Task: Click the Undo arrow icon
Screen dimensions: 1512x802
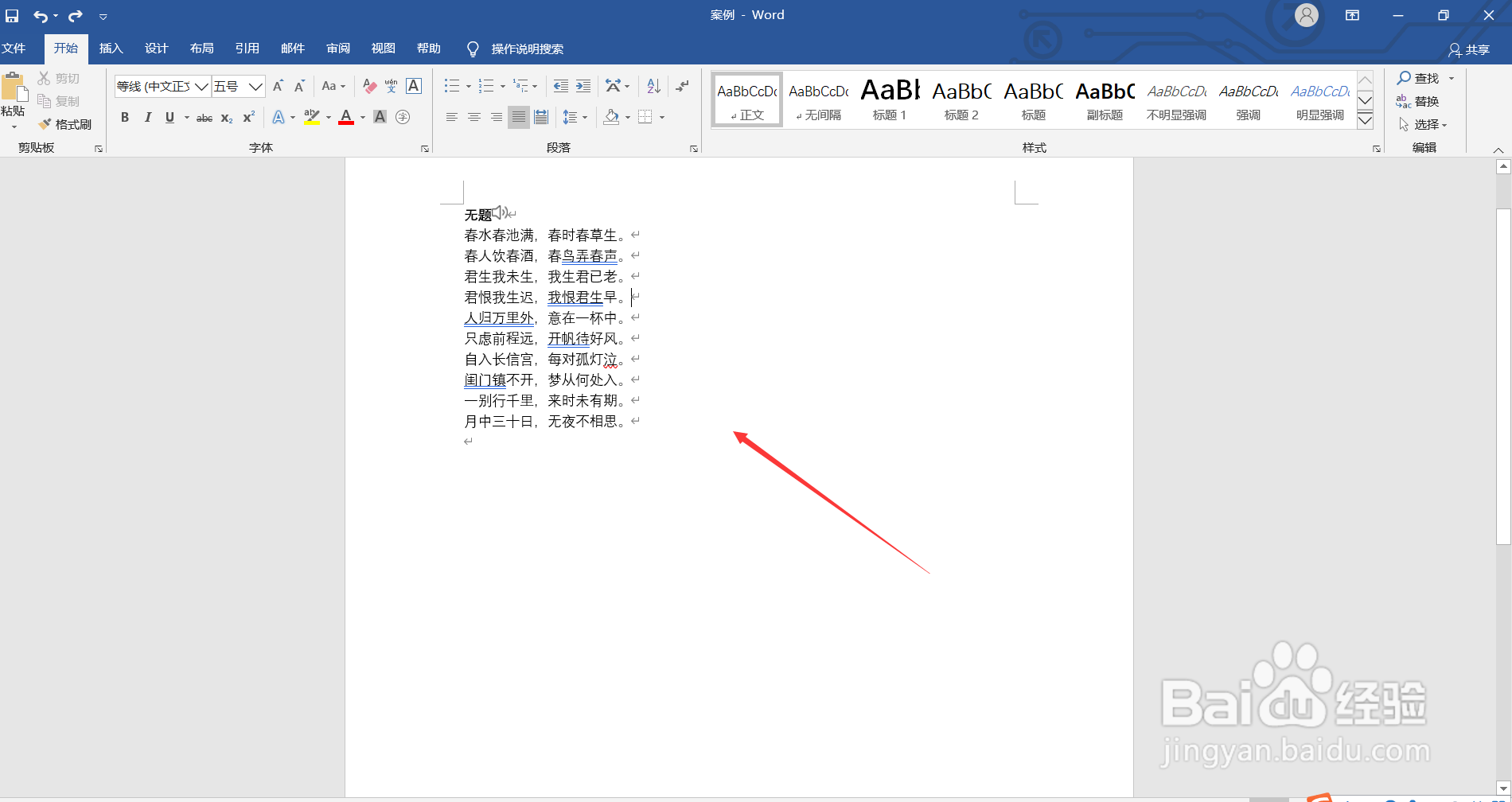Action: pos(41,16)
